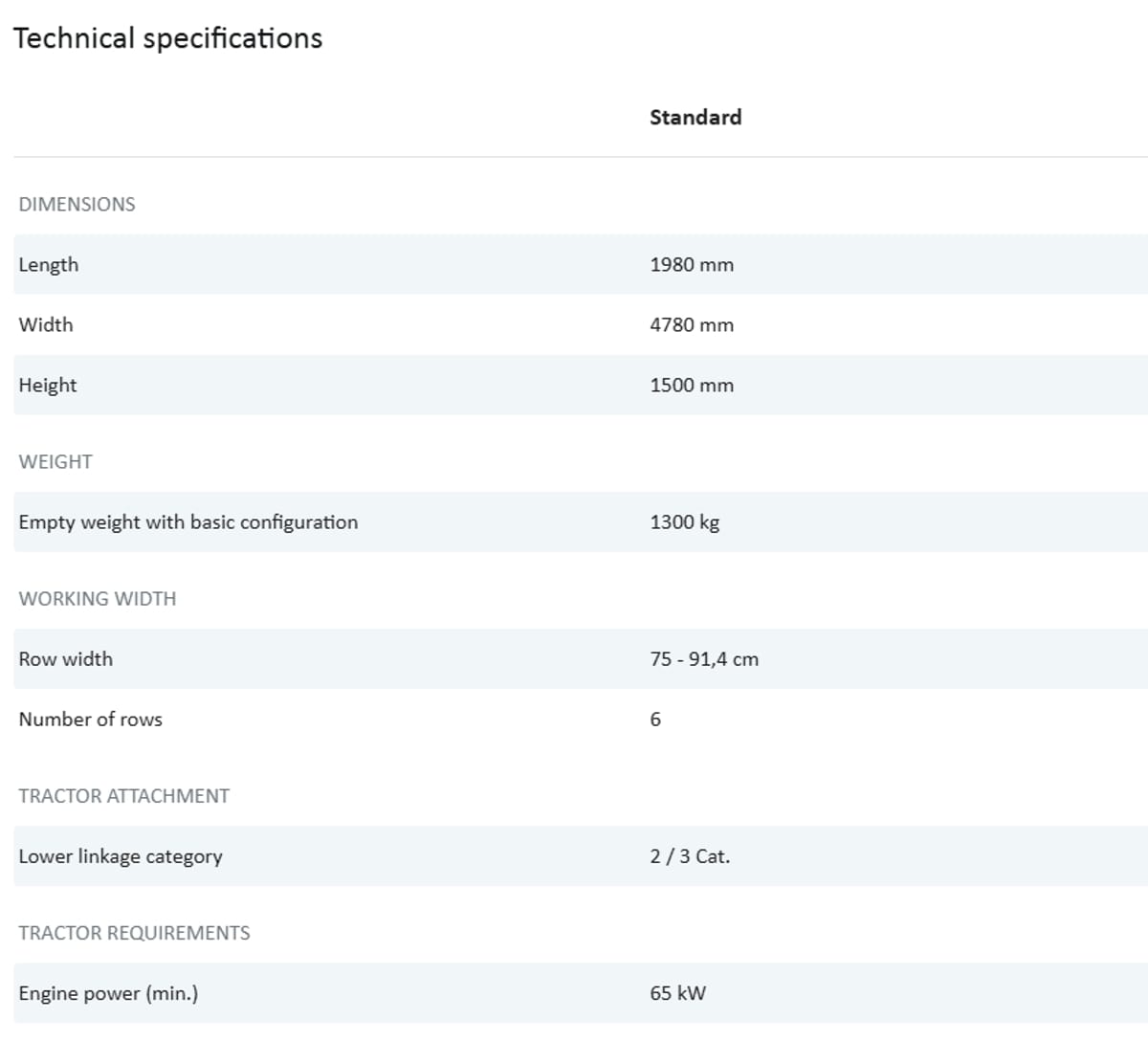1148x1041 pixels.
Task: Click the DIMENSIONS section label
Action: (x=77, y=204)
